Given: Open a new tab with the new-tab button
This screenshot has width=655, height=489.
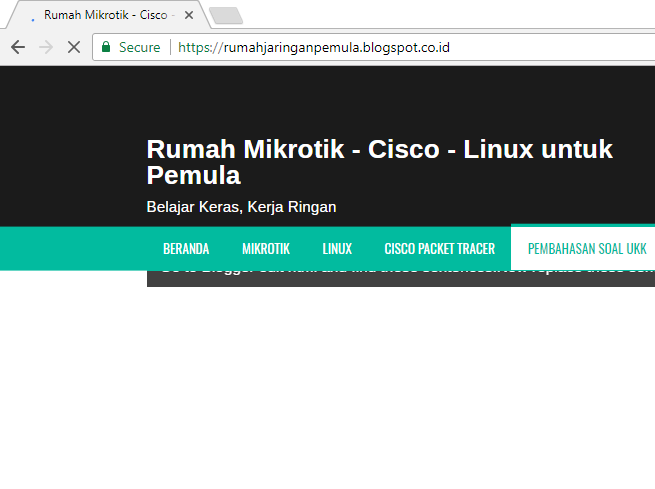Looking at the screenshot, I should (x=226, y=15).
